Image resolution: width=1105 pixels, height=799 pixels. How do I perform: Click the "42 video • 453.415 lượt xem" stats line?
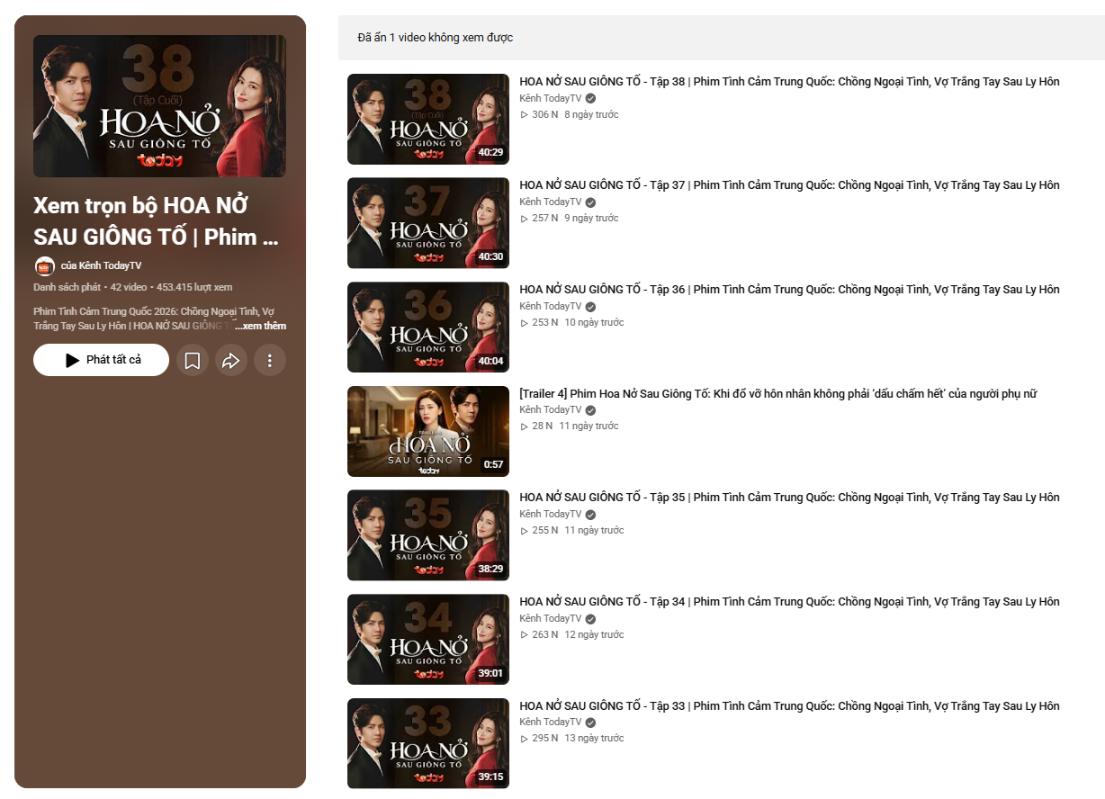click(171, 287)
